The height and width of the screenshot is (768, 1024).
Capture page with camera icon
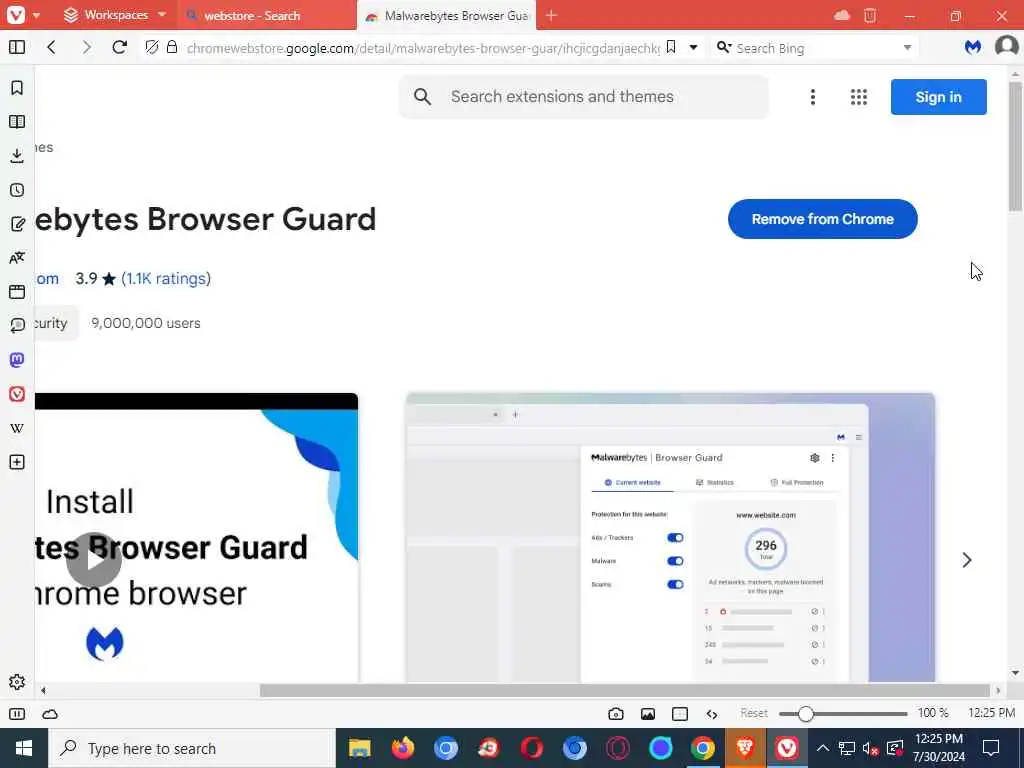point(615,714)
